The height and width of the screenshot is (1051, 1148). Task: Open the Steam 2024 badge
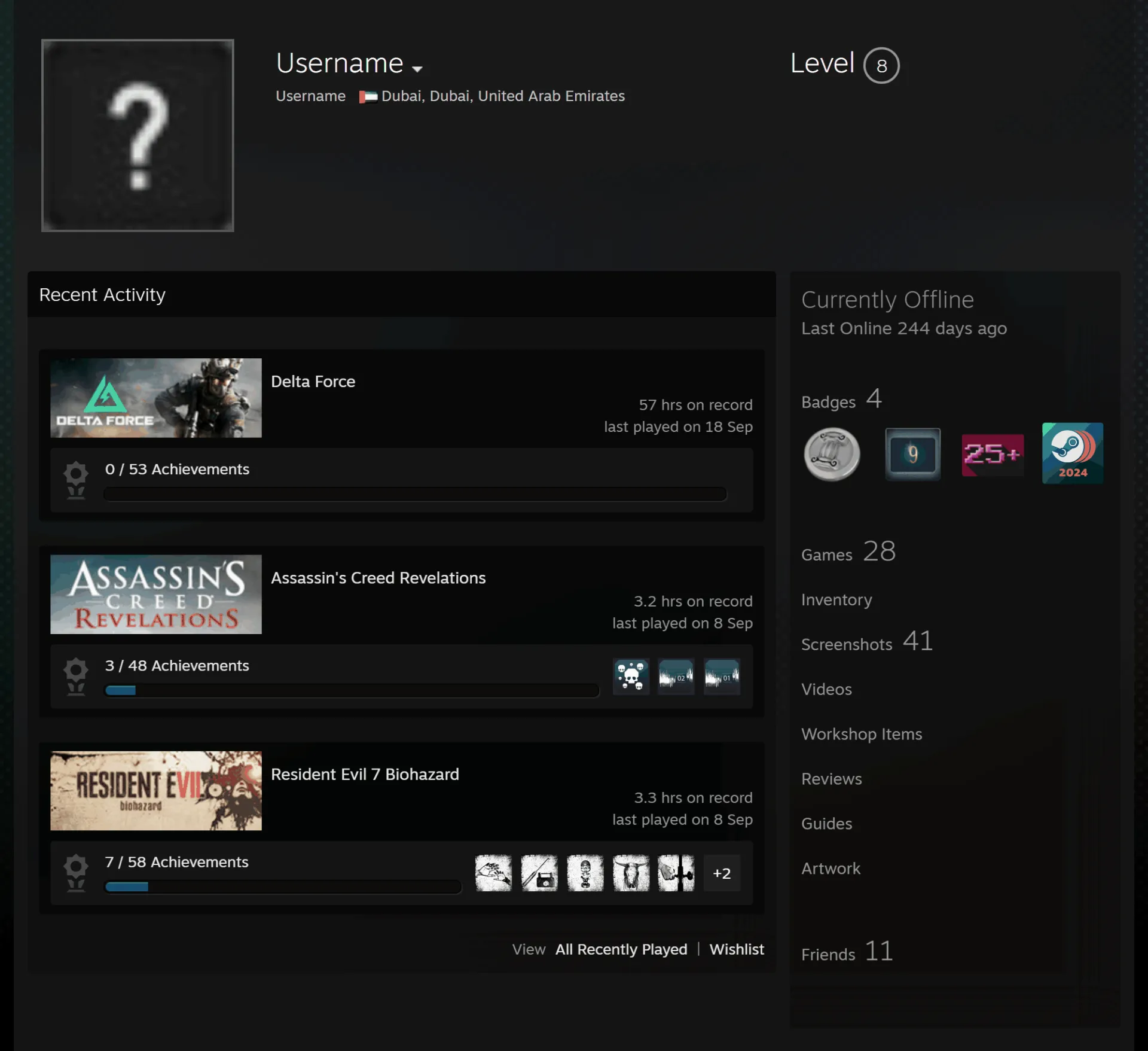click(x=1073, y=453)
